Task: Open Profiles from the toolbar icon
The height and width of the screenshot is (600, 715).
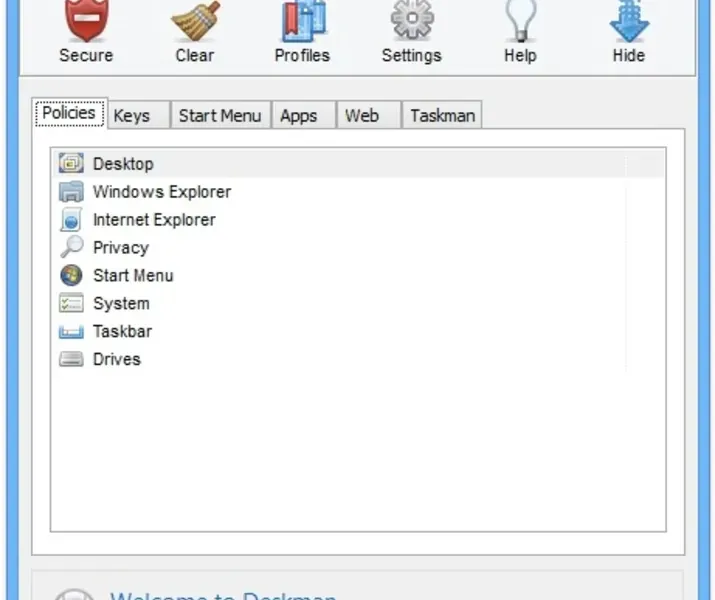Action: [x=303, y=20]
